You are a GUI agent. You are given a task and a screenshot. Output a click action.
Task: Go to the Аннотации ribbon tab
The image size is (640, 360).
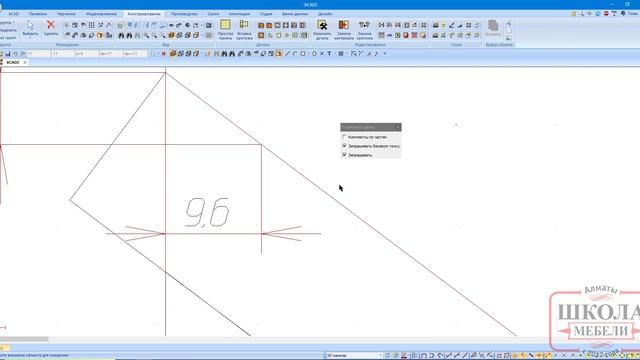point(239,14)
